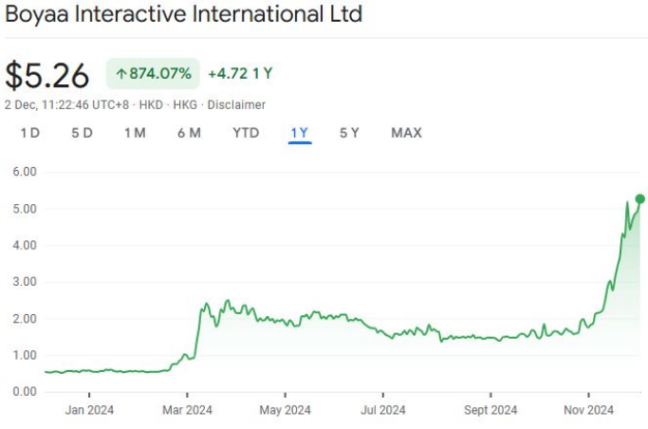Image resolution: width=648 pixels, height=429 pixels.
Task: Switch chart to 5Y range
Action: coord(349,133)
